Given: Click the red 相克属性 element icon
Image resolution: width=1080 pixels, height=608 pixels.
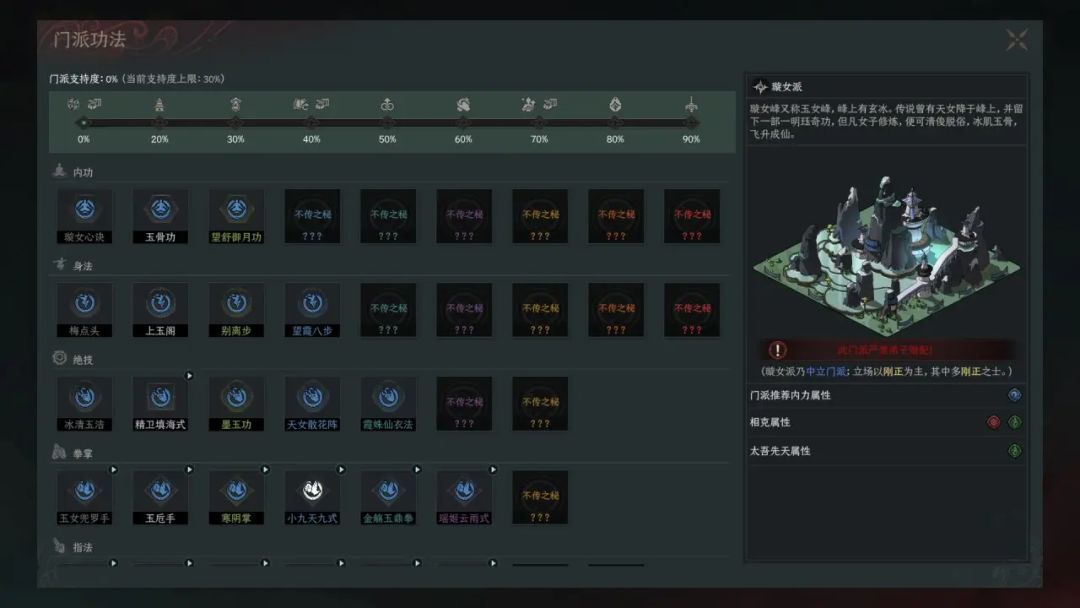Looking at the screenshot, I should (x=993, y=422).
